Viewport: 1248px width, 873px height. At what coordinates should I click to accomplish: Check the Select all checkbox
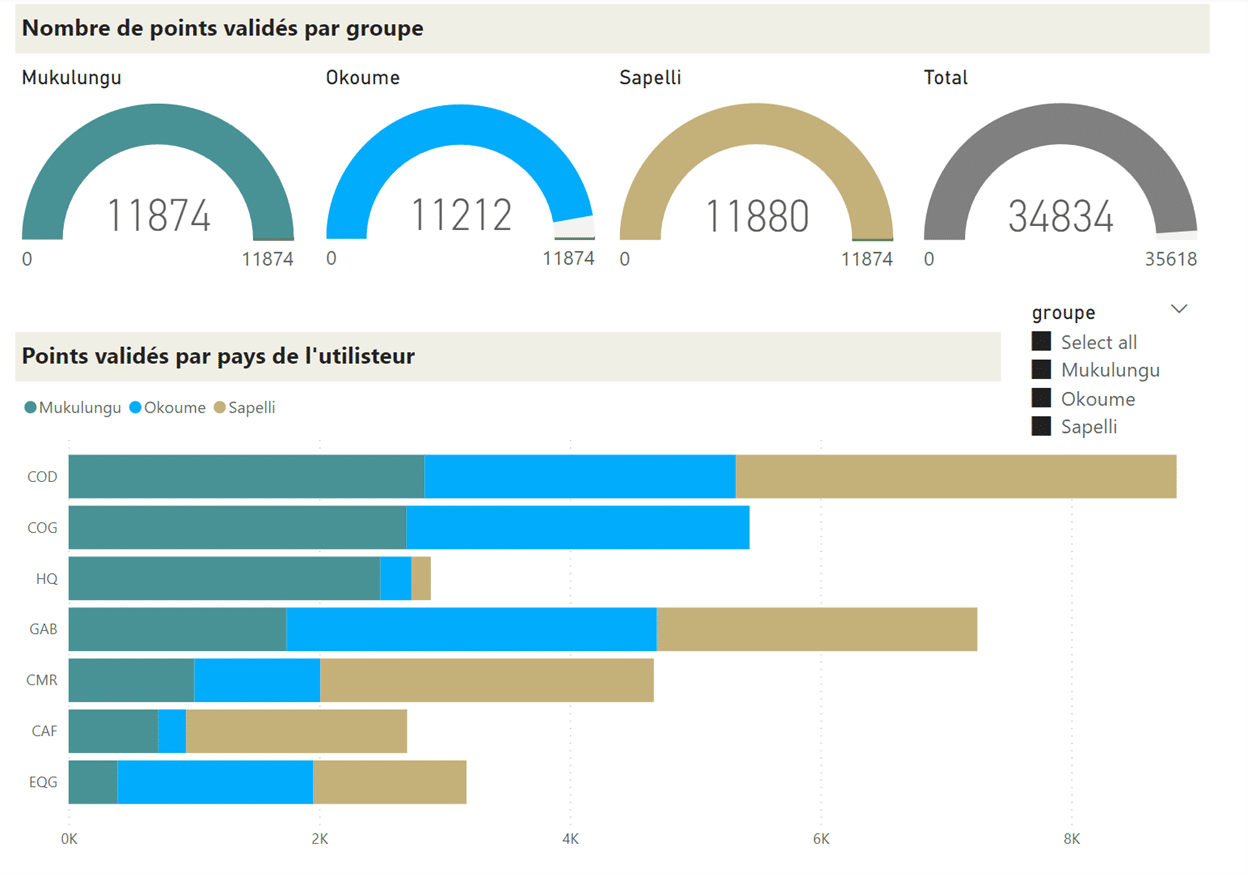(x=1041, y=342)
